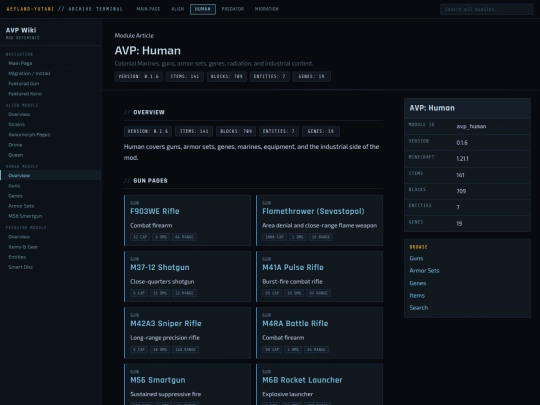
Task: Click the Weyland-Yutani Archive Terminal logo
Action: (x=65, y=9)
